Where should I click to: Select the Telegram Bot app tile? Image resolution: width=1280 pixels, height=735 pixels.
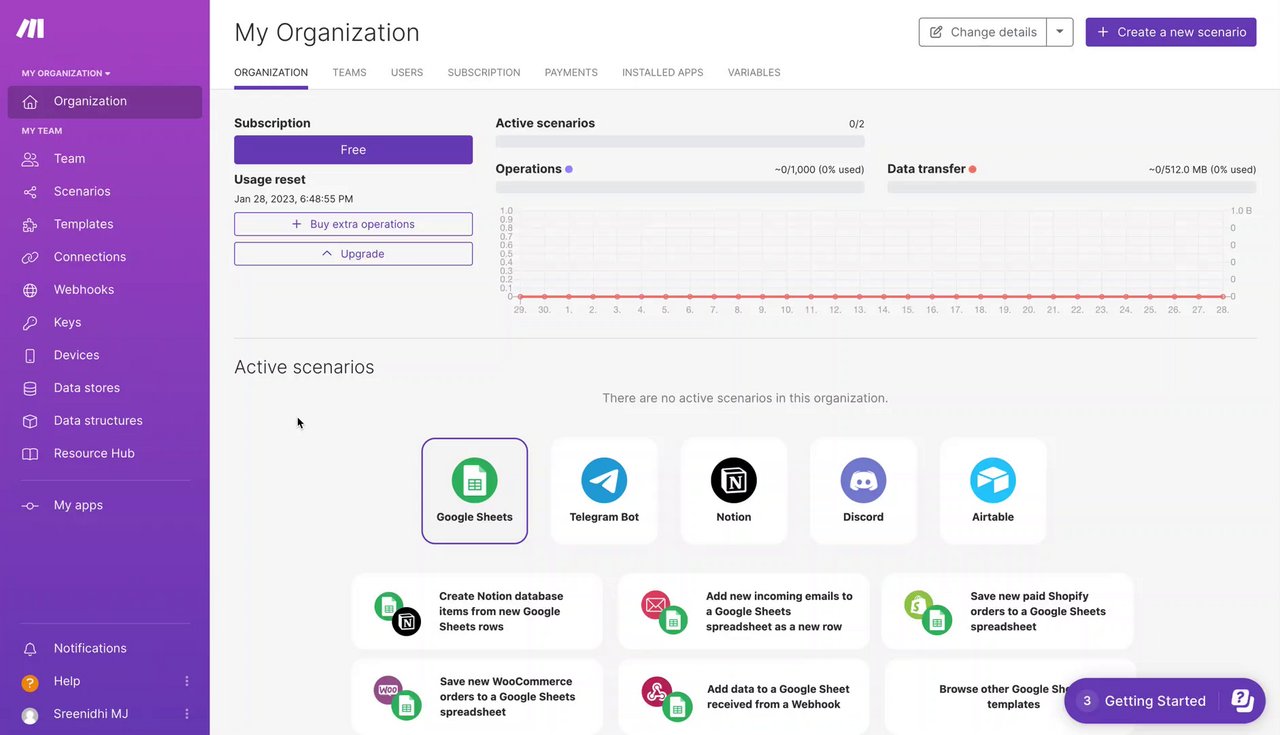point(604,491)
